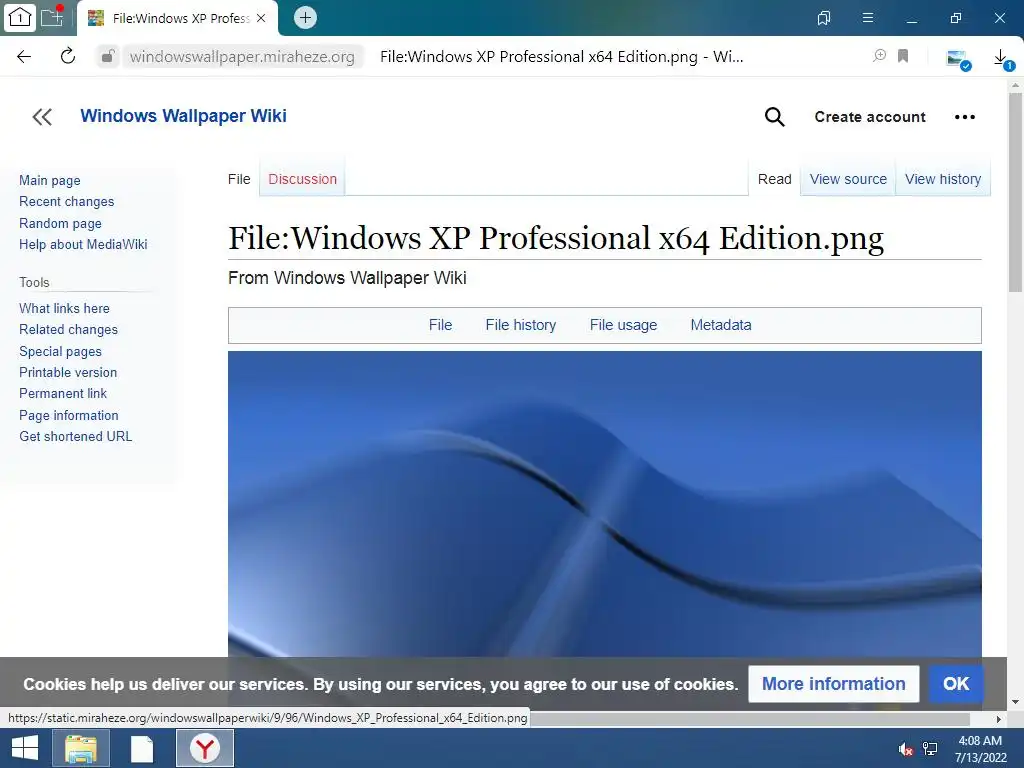The image size is (1024, 768).
Task: Switch to Yandex Browser on taskbar
Action: click(x=205, y=748)
